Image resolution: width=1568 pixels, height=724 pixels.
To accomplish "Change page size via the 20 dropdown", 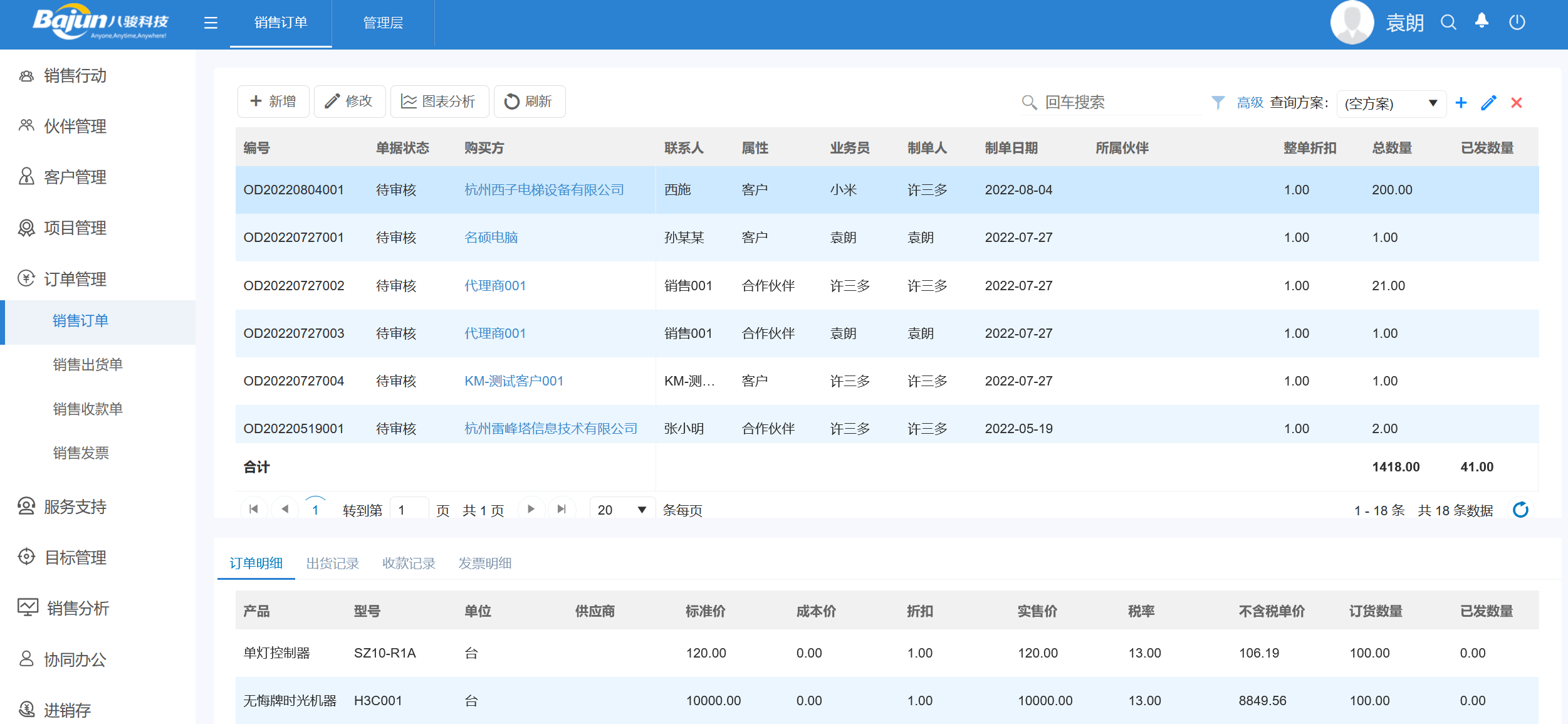I will coord(621,510).
